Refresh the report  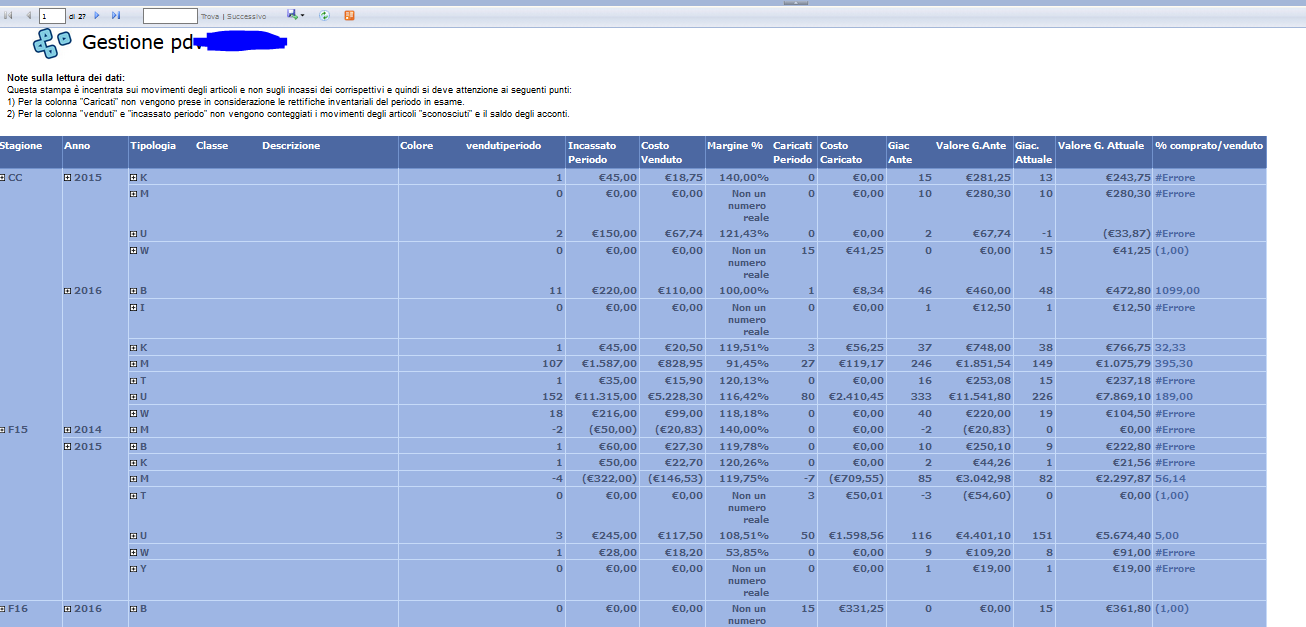coord(324,16)
